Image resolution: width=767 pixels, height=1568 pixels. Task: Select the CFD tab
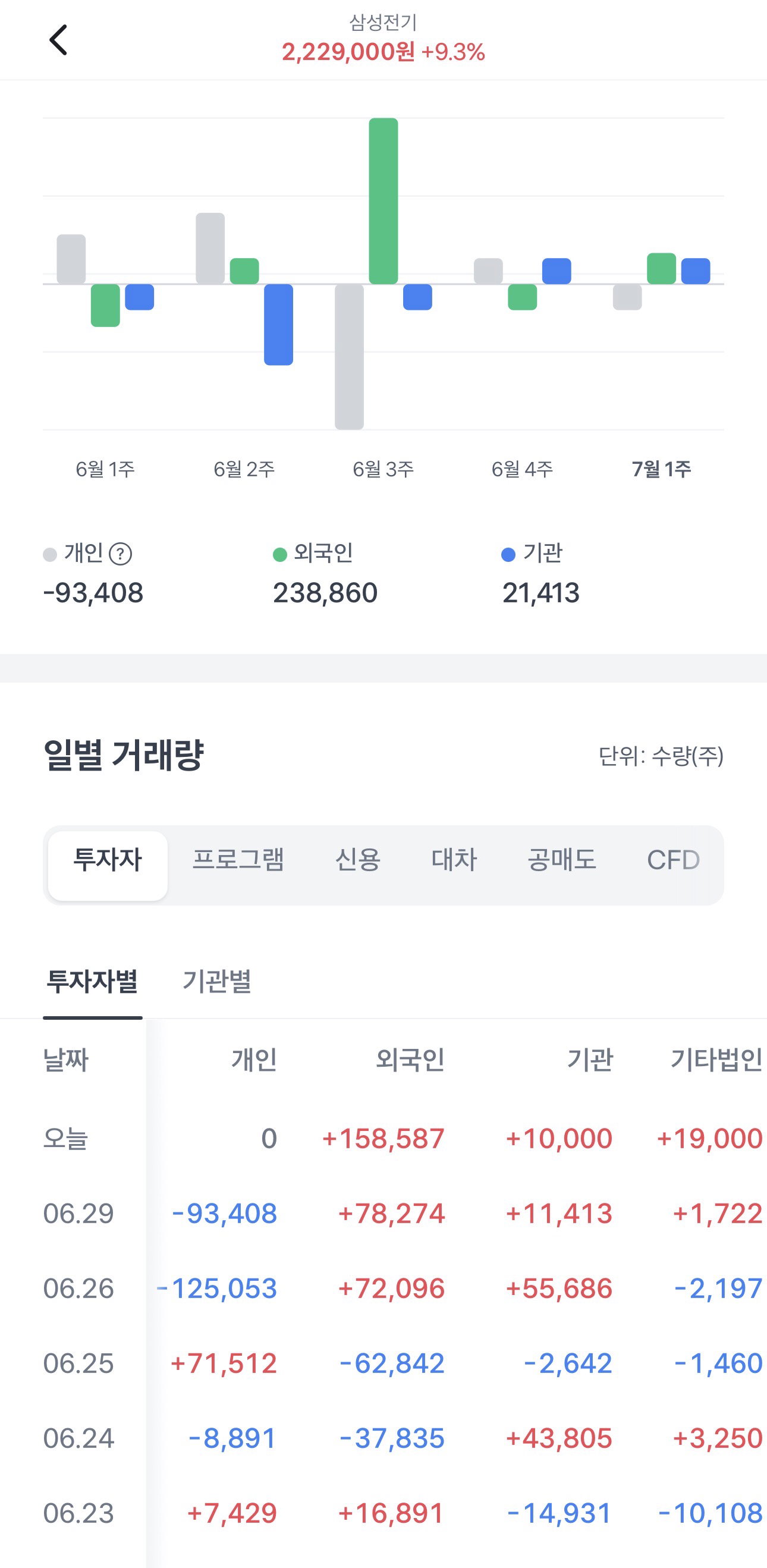click(x=673, y=860)
